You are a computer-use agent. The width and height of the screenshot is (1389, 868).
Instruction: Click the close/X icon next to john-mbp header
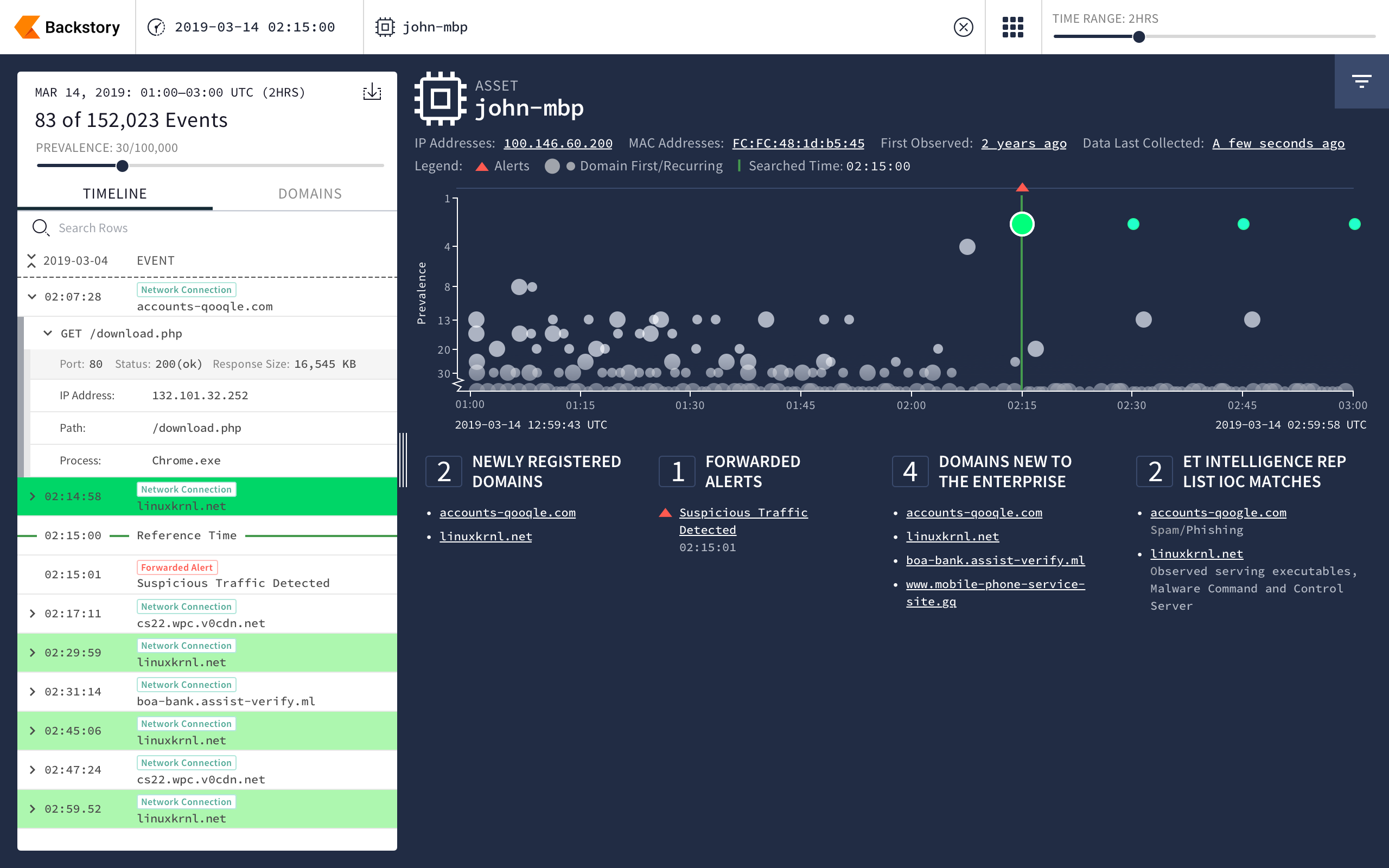click(963, 27)
